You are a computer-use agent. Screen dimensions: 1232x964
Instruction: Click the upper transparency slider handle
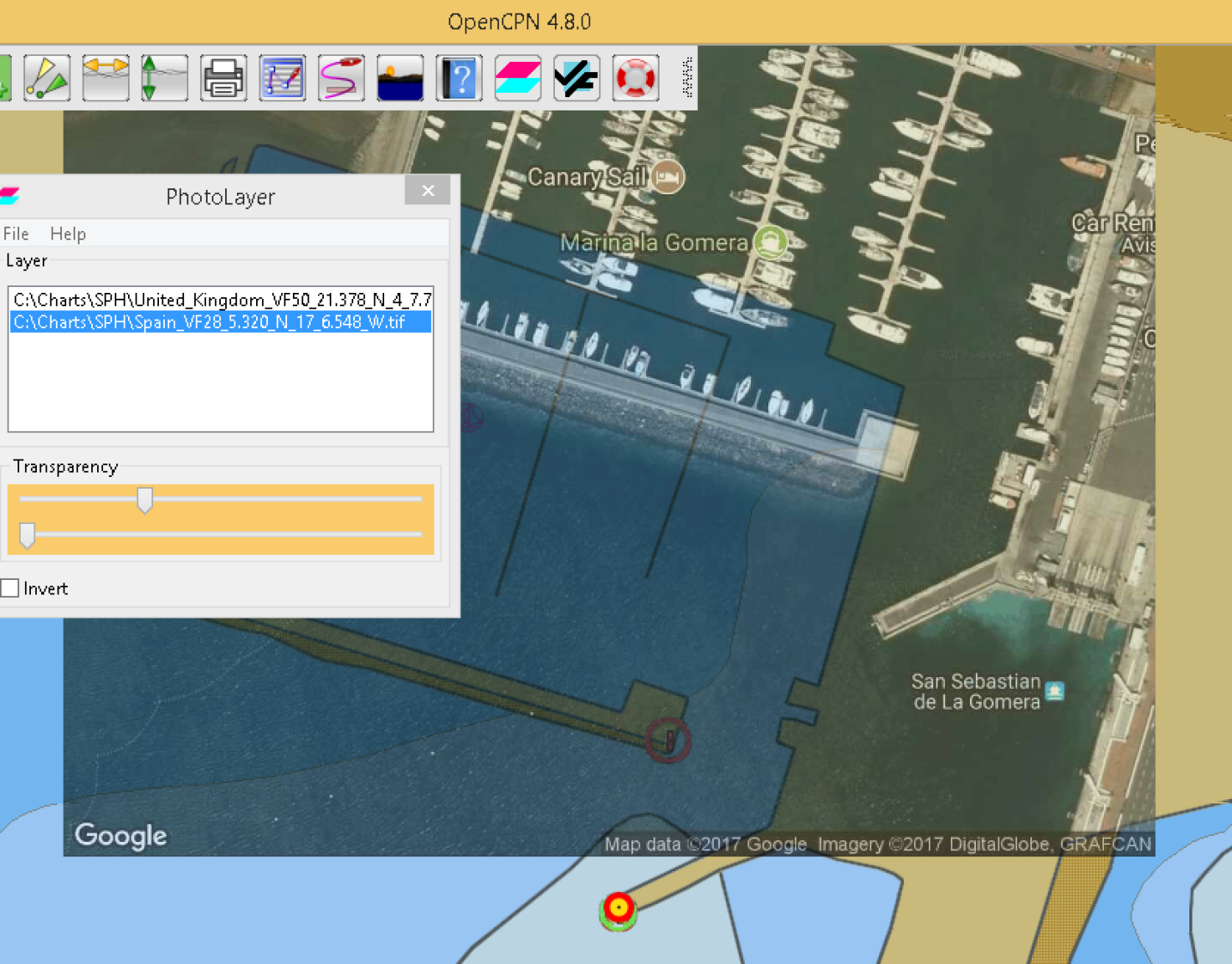[145, 500]
